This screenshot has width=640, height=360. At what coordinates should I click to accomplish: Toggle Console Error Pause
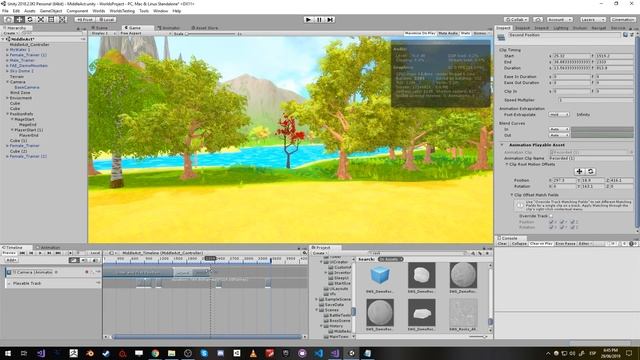565,243
